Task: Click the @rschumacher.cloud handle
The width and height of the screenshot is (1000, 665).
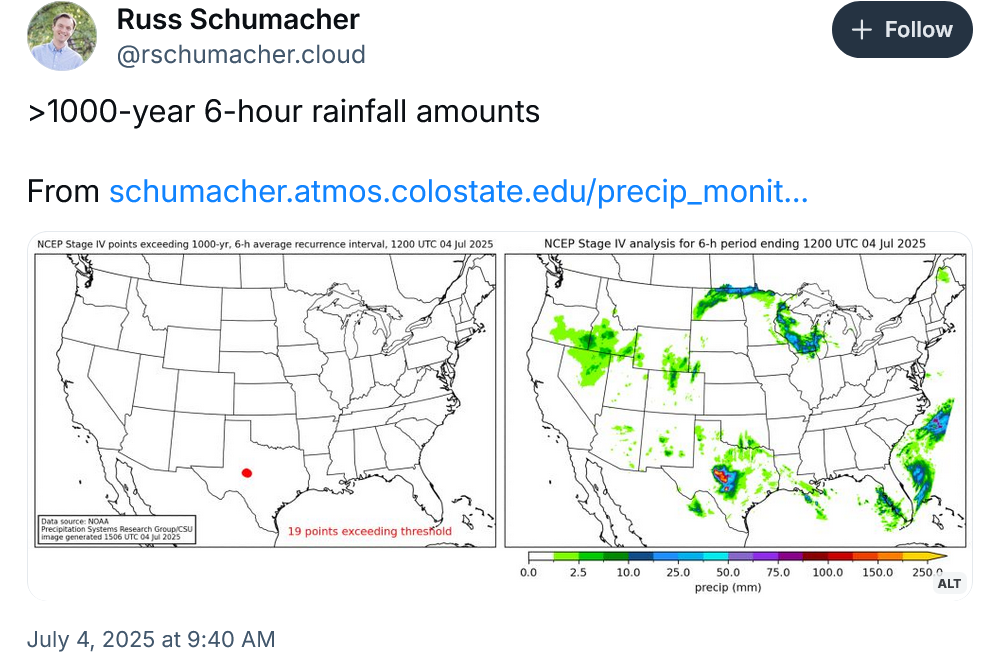Action: pos(241,55)
